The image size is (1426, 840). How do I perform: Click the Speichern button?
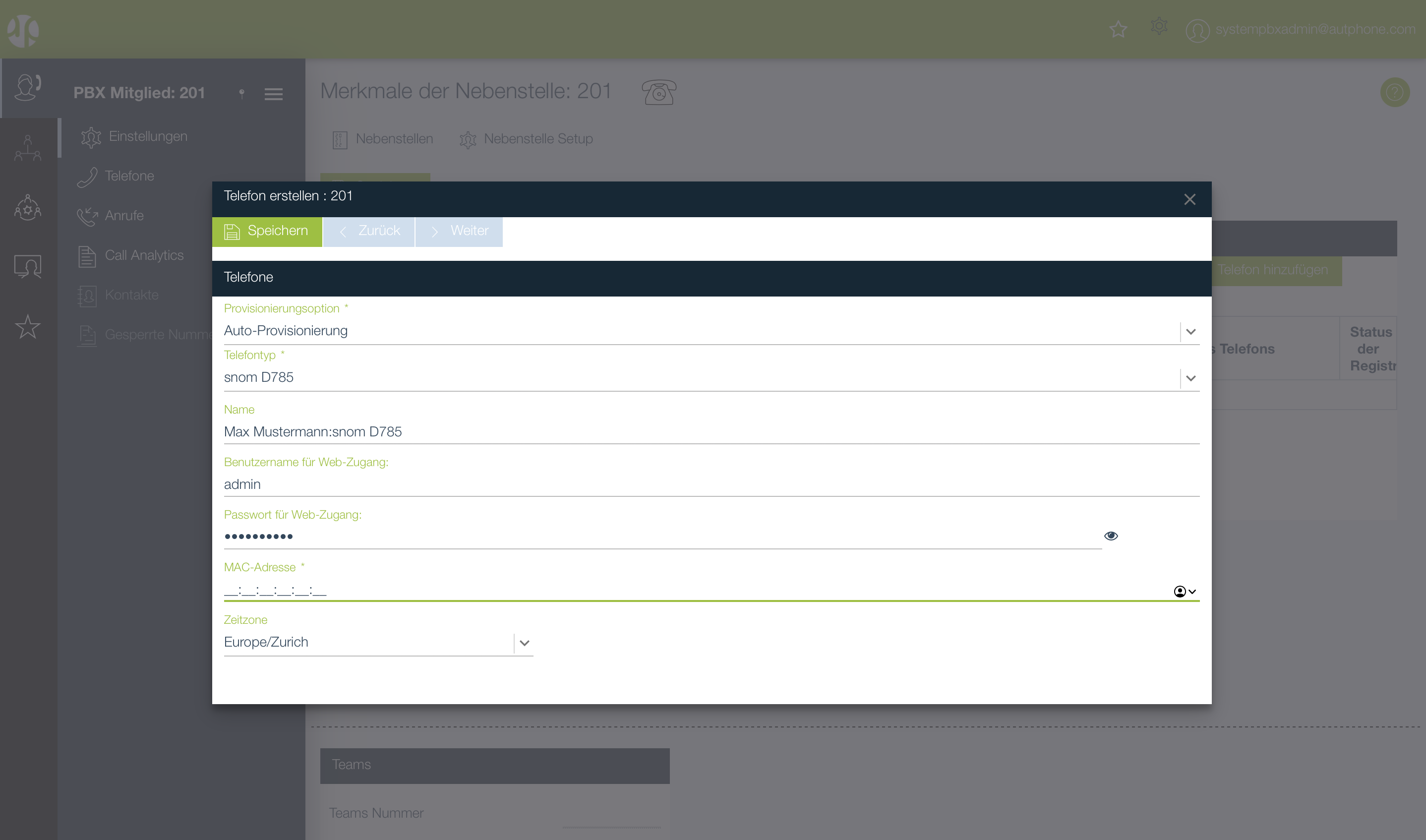(x=267, y=232)
